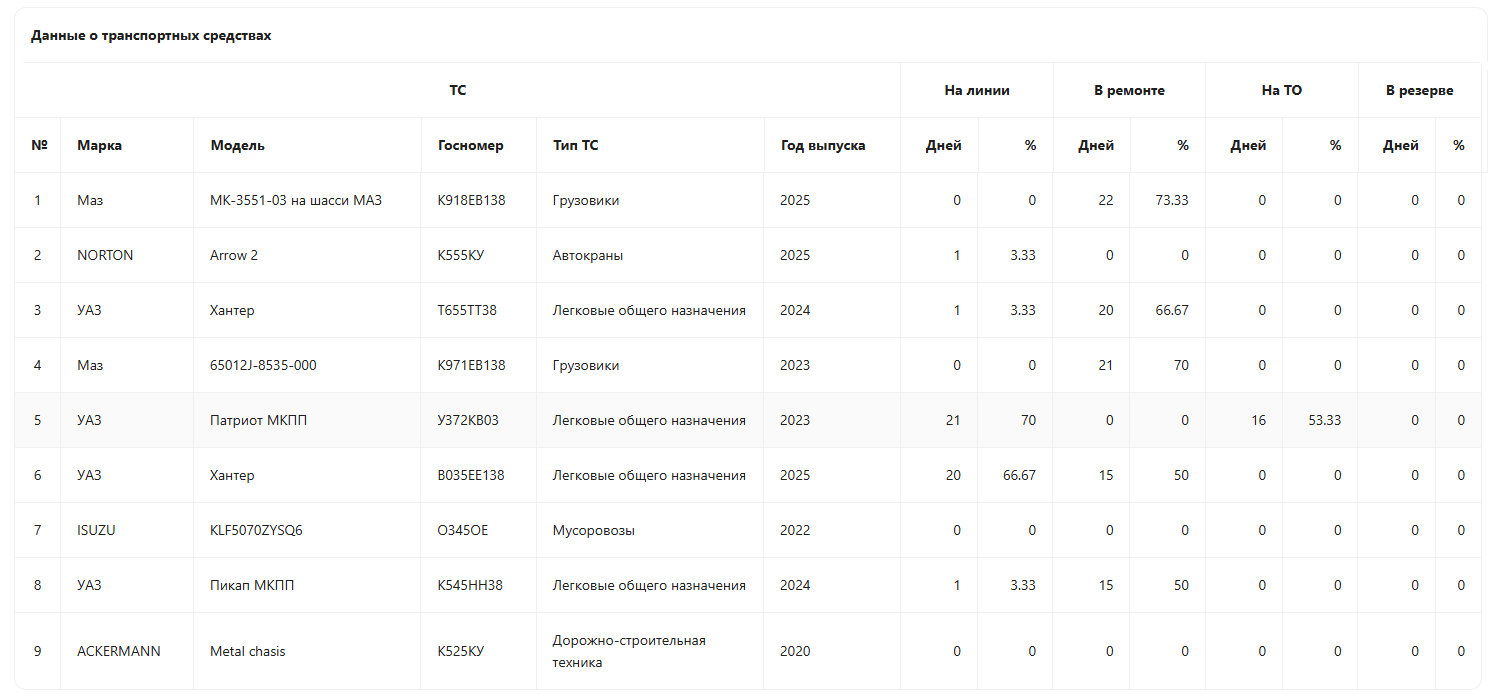Click the Модель column header
This screenshot has height=699, width=1494.
pyautogui.click(x=237, y=145)
